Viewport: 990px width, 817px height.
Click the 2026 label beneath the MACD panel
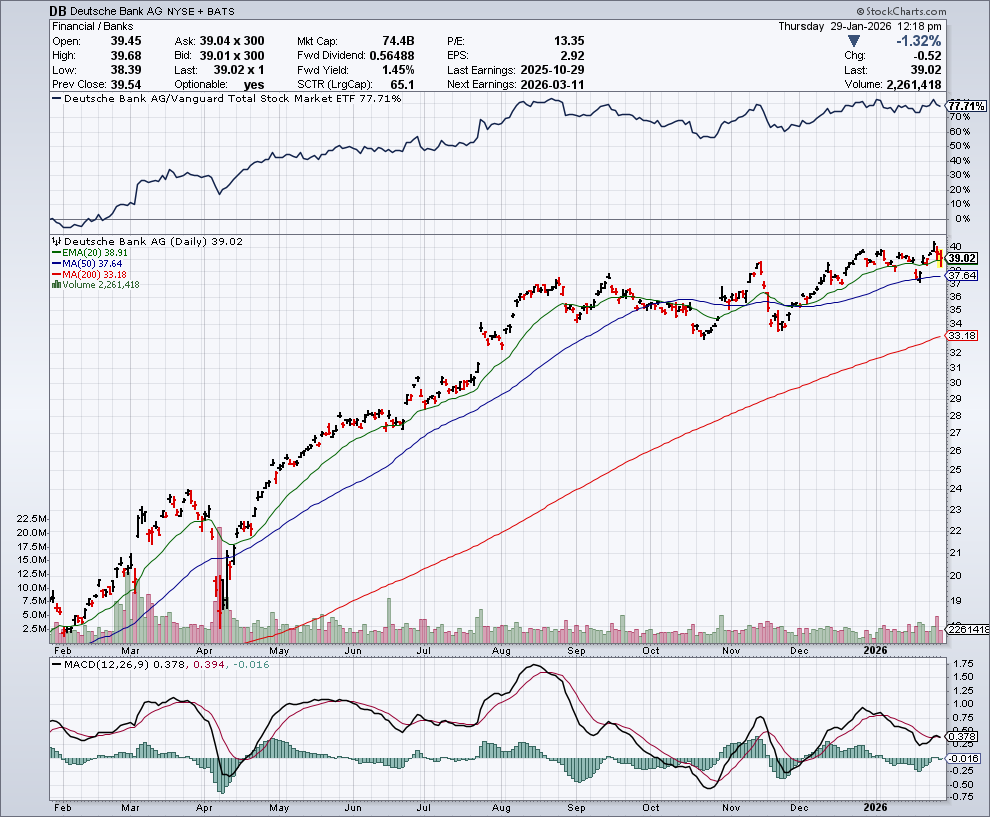(876, 806)
